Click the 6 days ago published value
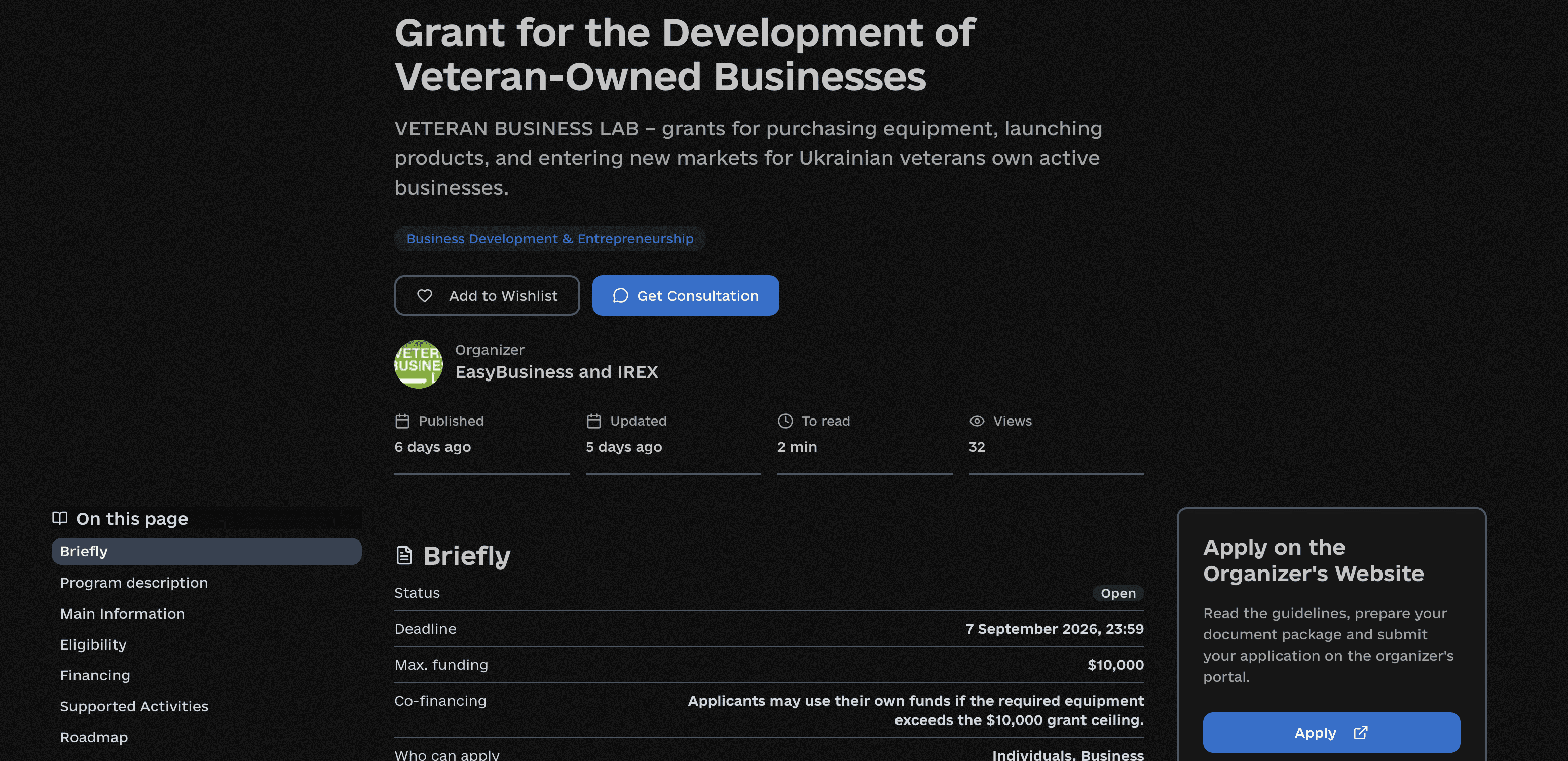1568x761 pixels. [x=432, y=446]
